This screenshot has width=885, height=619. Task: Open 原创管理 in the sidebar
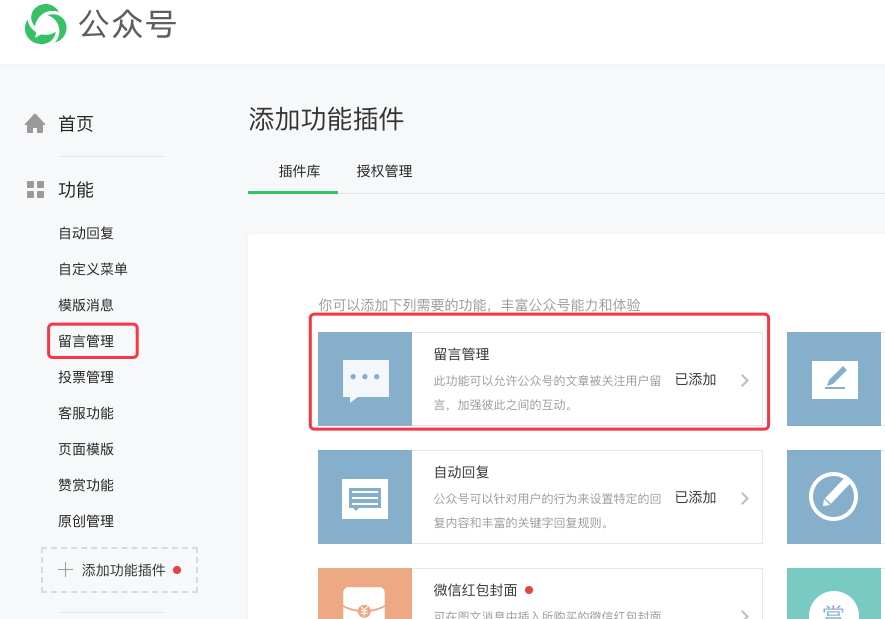[86, 521]
